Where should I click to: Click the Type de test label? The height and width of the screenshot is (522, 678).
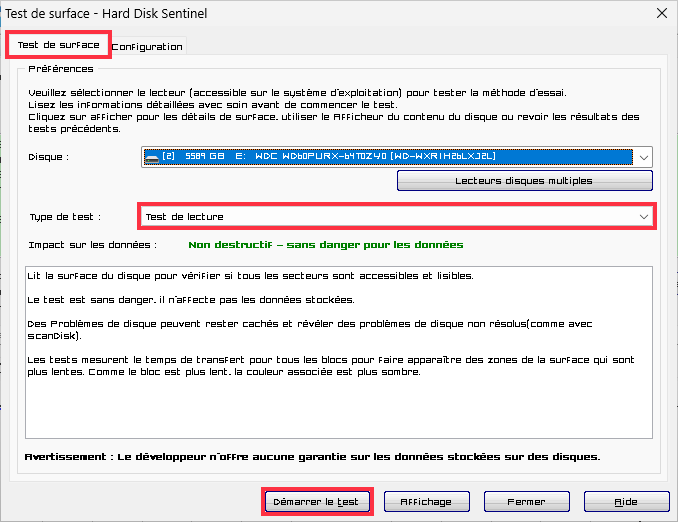point(64,217)
